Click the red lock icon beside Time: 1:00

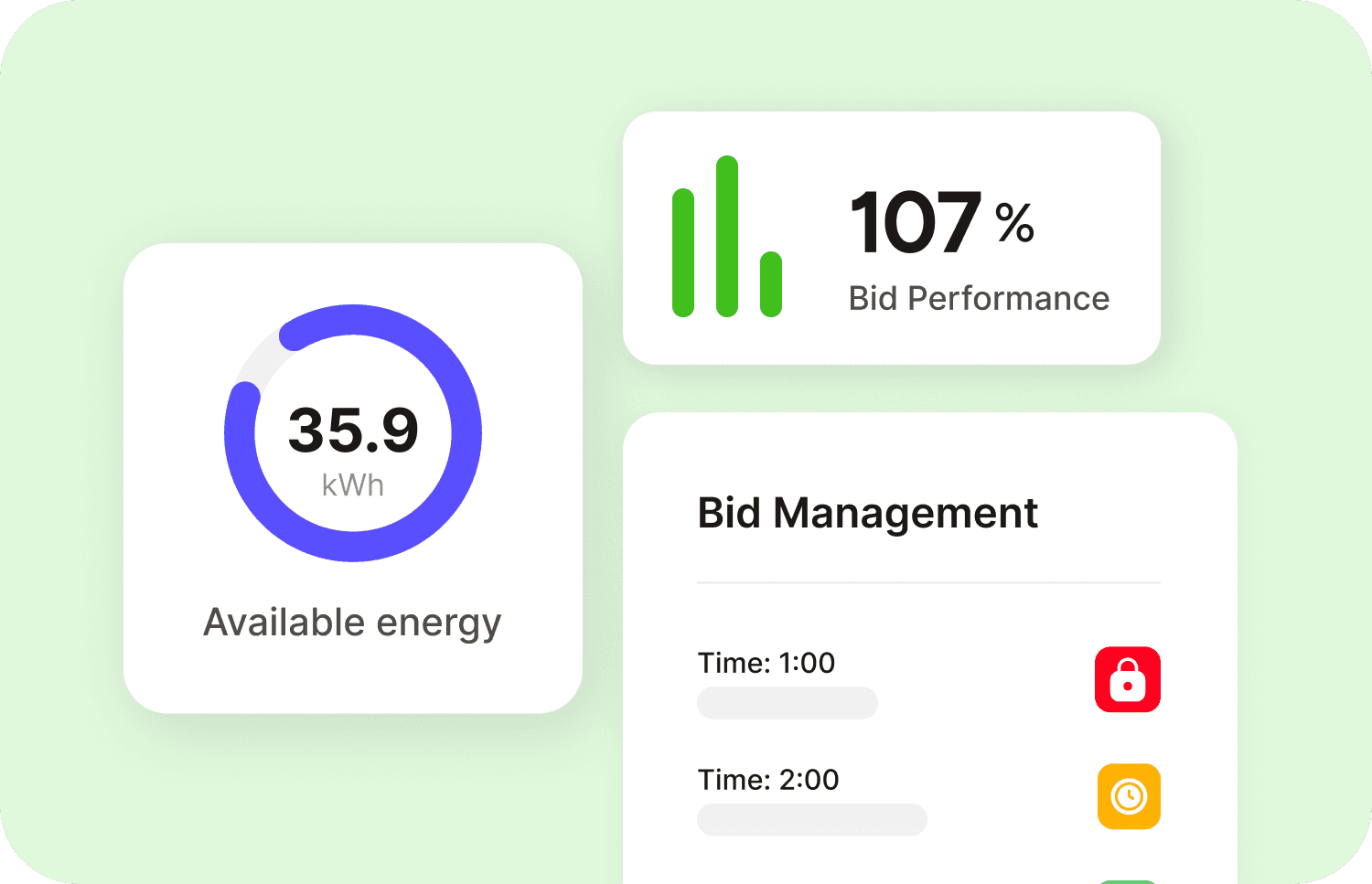coord(1128,679)
